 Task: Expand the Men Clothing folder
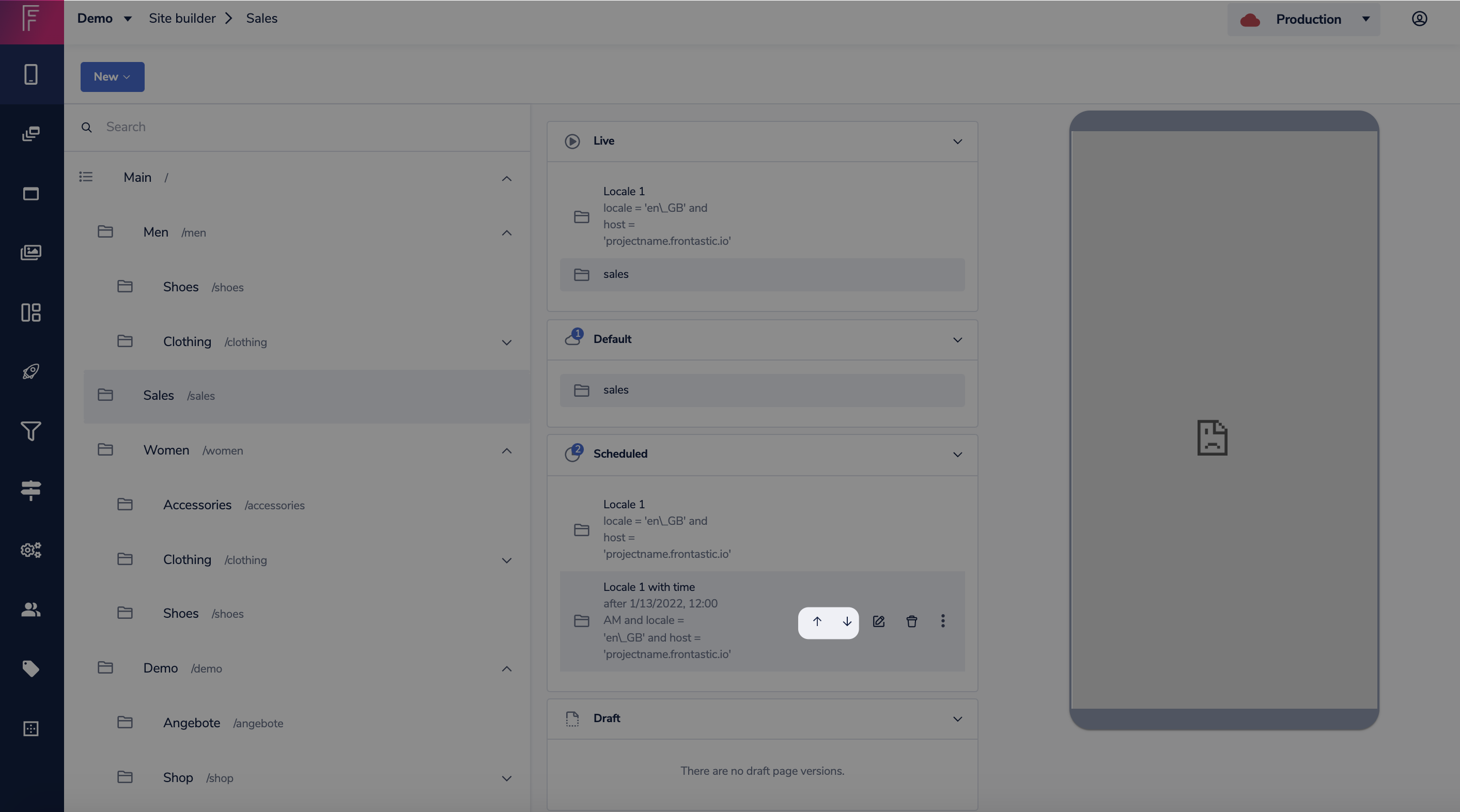pyautogui.click(x=506, y=342)
